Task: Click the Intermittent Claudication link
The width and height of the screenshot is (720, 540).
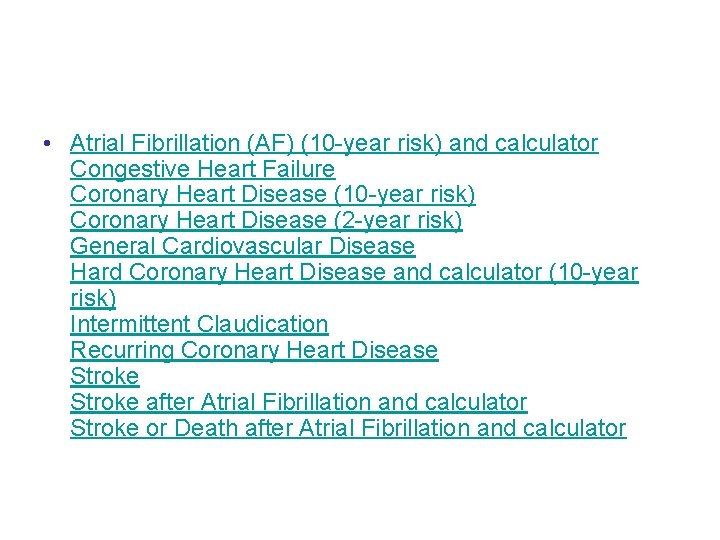Action: point(199,324)
